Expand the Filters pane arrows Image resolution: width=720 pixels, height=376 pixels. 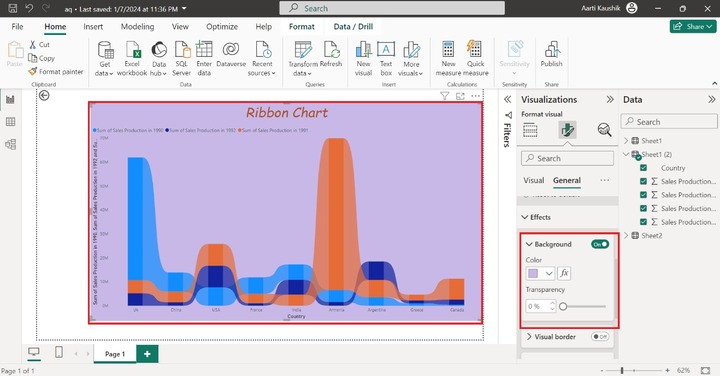coord(507,100)
